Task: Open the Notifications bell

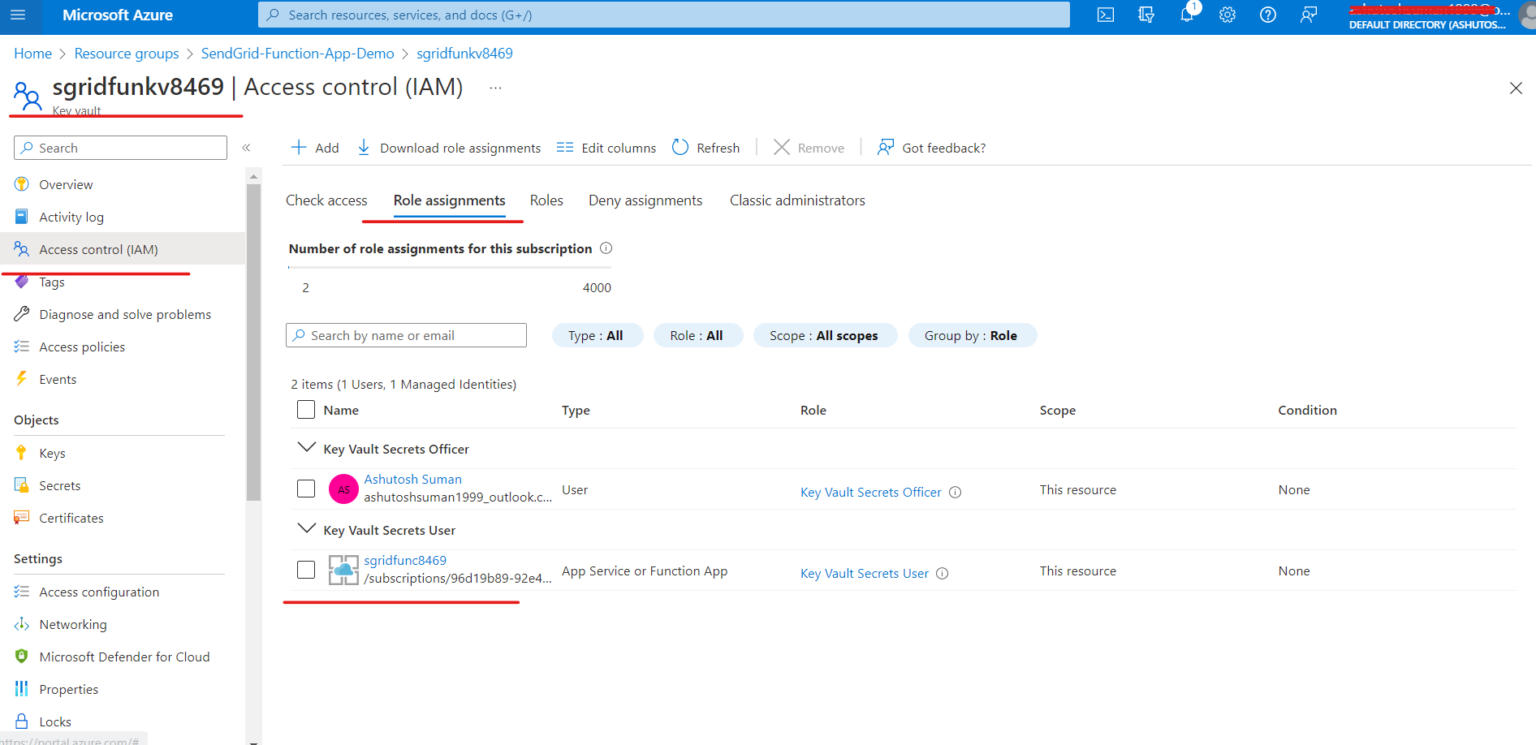Action: (1187, 15)
